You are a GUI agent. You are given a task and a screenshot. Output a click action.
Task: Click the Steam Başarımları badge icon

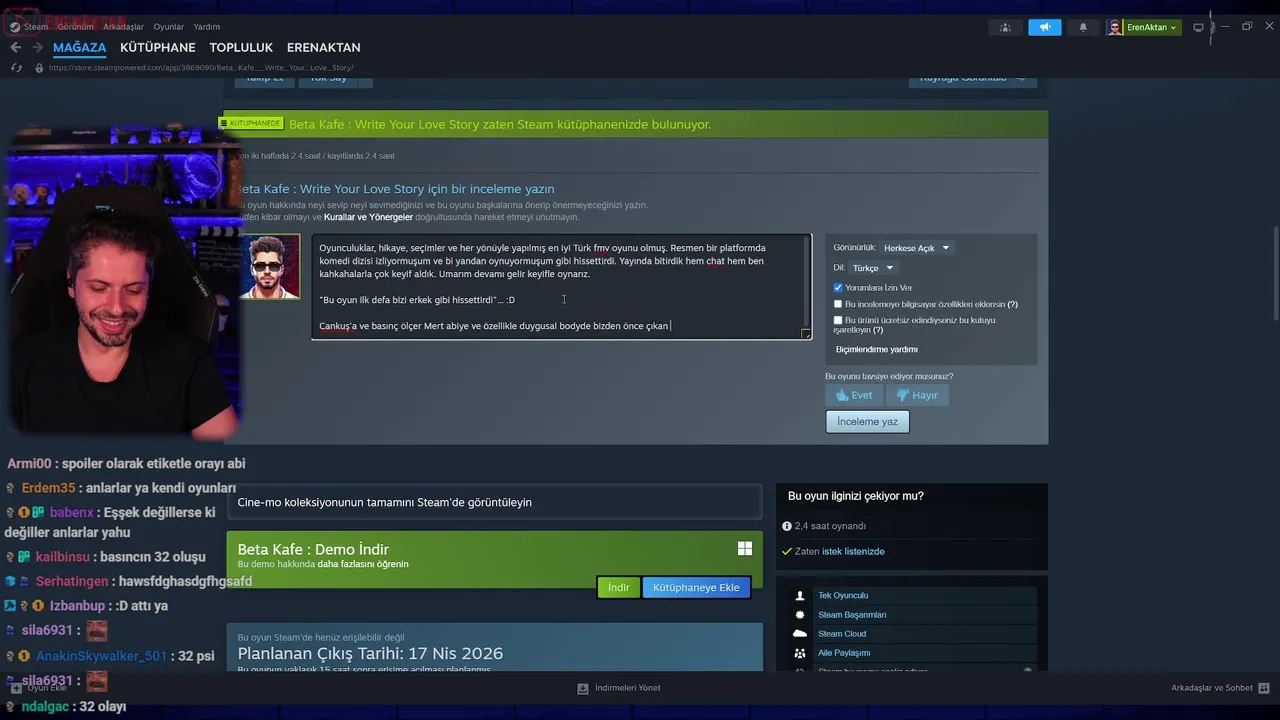pos(800,614)
